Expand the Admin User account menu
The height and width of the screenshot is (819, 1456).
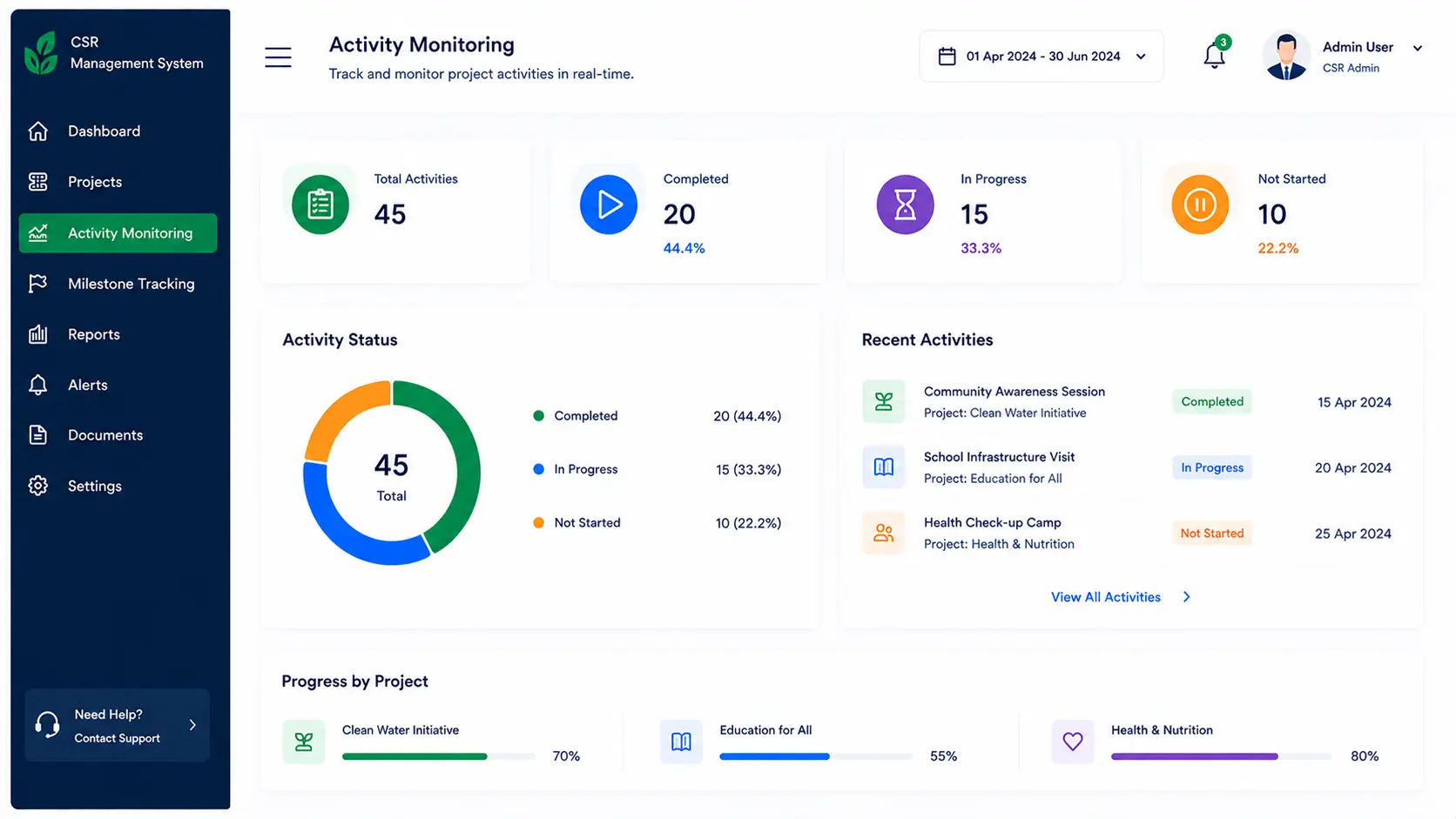[1418, 48]
